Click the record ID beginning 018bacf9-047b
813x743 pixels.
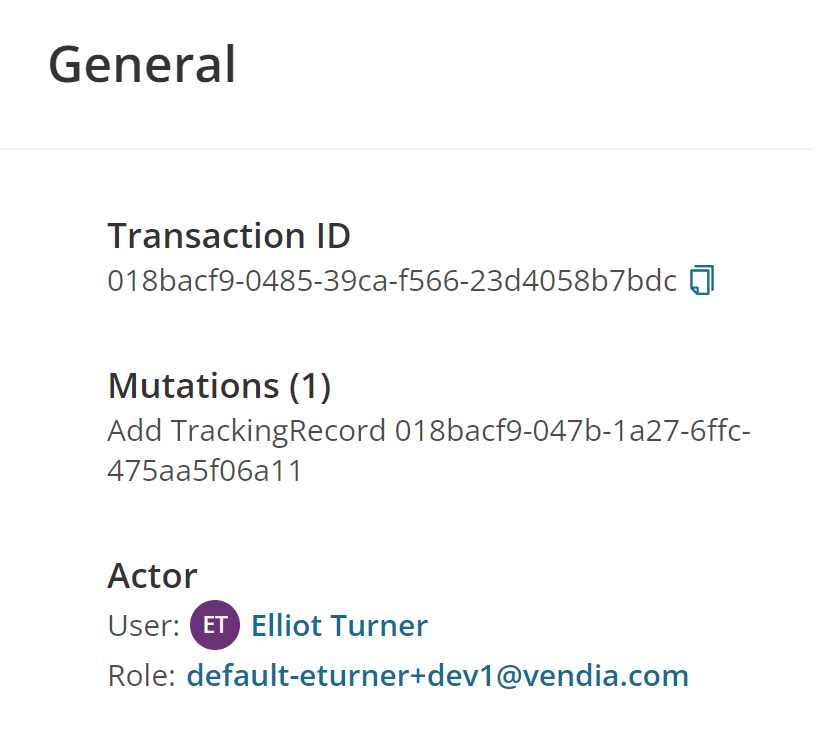click(x=572, y=431)
